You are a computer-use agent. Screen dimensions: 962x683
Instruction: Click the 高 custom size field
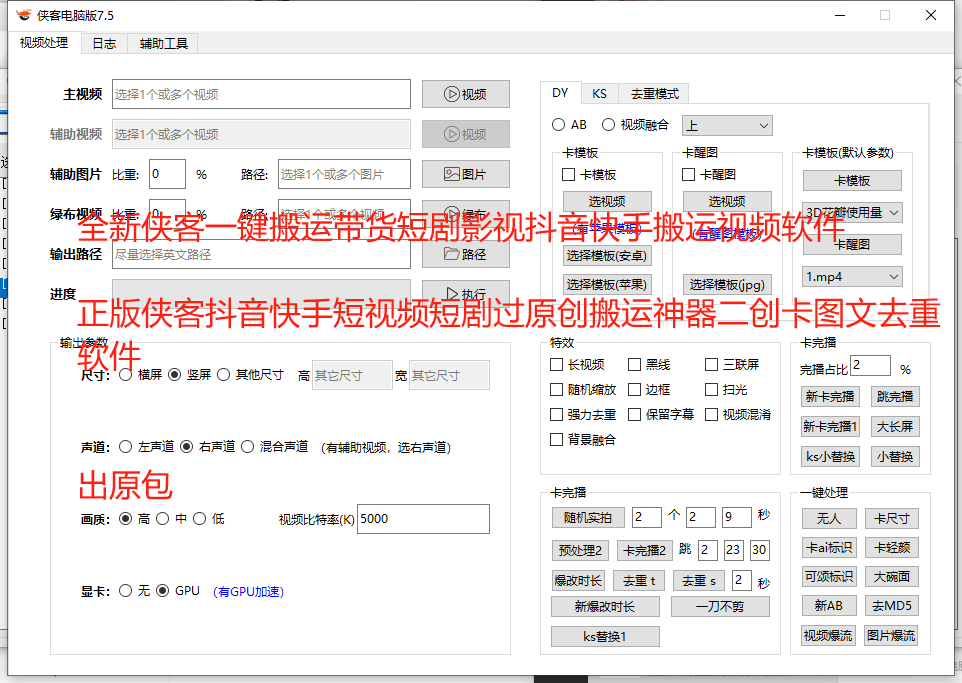point(352,375)
